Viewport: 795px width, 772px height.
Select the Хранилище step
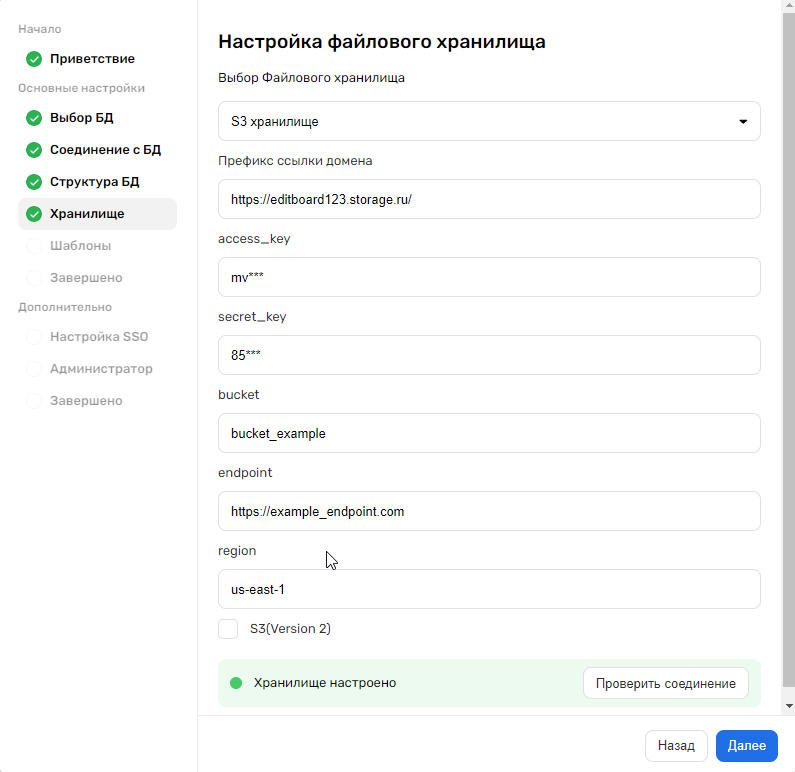pyautogui.click(x=97, y=214)
